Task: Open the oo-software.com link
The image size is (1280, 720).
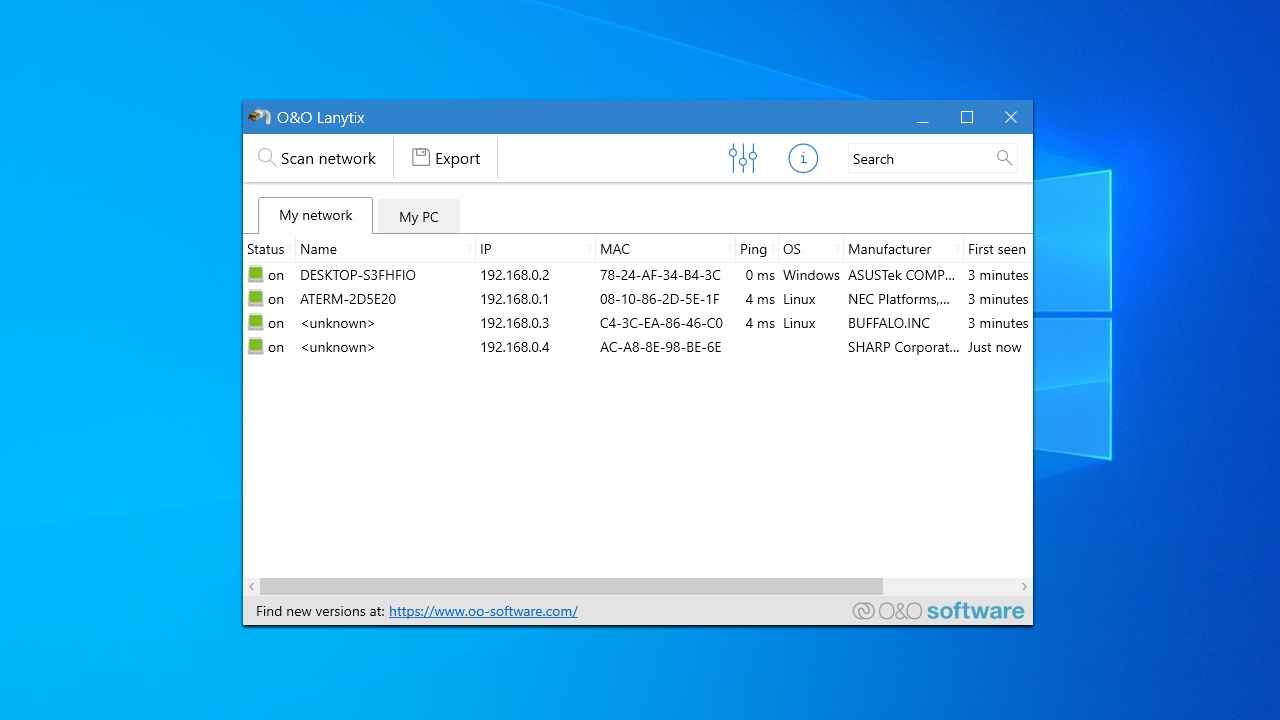Action: pos(483,611)
